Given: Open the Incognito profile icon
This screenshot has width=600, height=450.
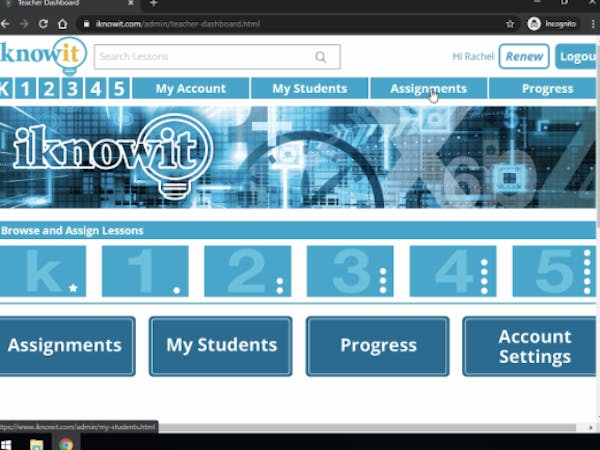Looking at the screenshot, I should click(x=533, y=24).
